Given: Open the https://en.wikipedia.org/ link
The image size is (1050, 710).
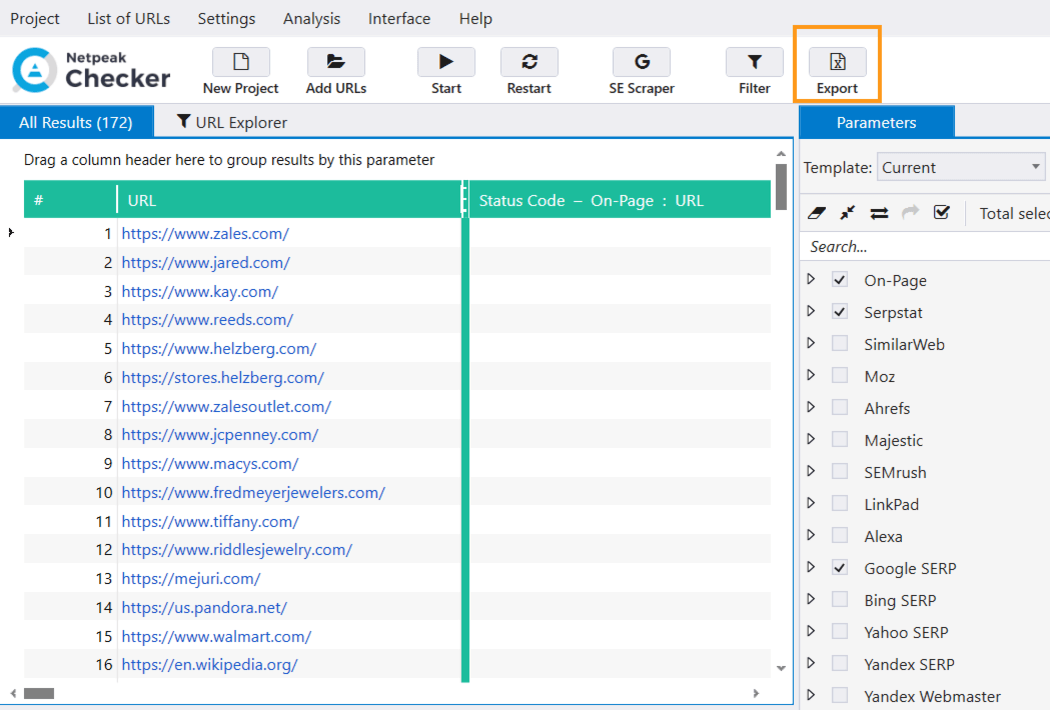Looking at the screenshot, I should (x=210, y=664).
